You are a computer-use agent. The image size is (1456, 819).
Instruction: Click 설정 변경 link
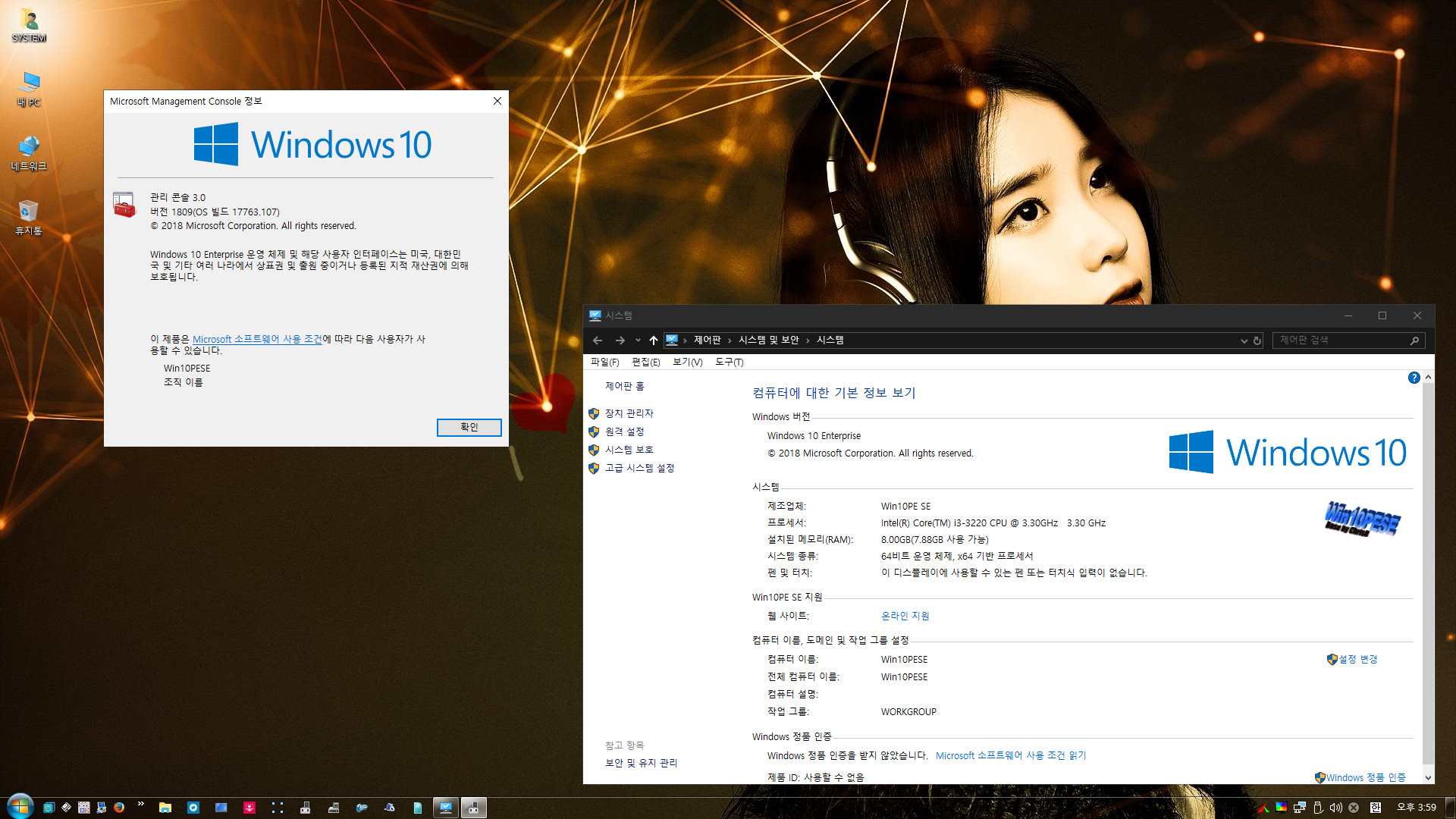(1357, 659)
